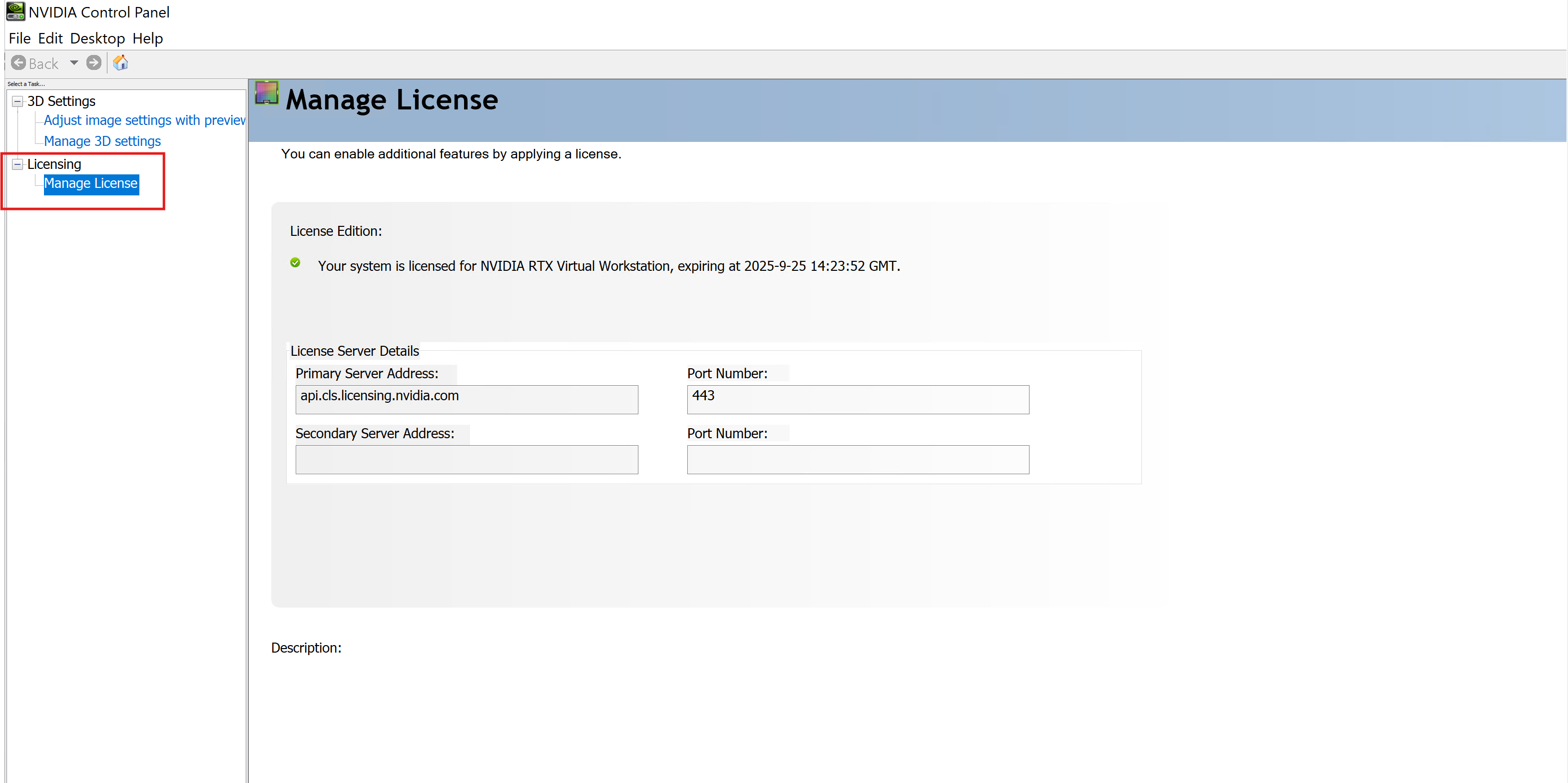Click the Forward arrow icon

(x=94, y=63)
